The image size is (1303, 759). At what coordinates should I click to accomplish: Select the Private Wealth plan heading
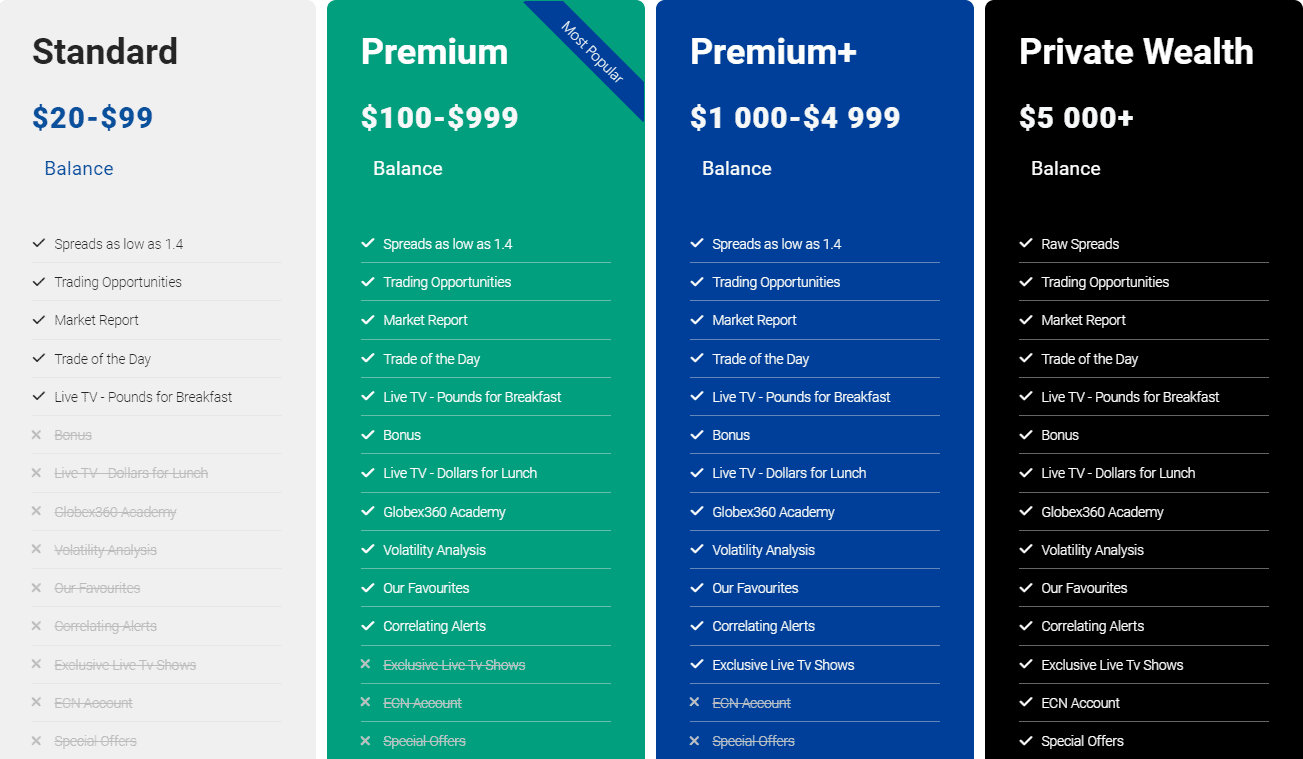click(1136, 52)
